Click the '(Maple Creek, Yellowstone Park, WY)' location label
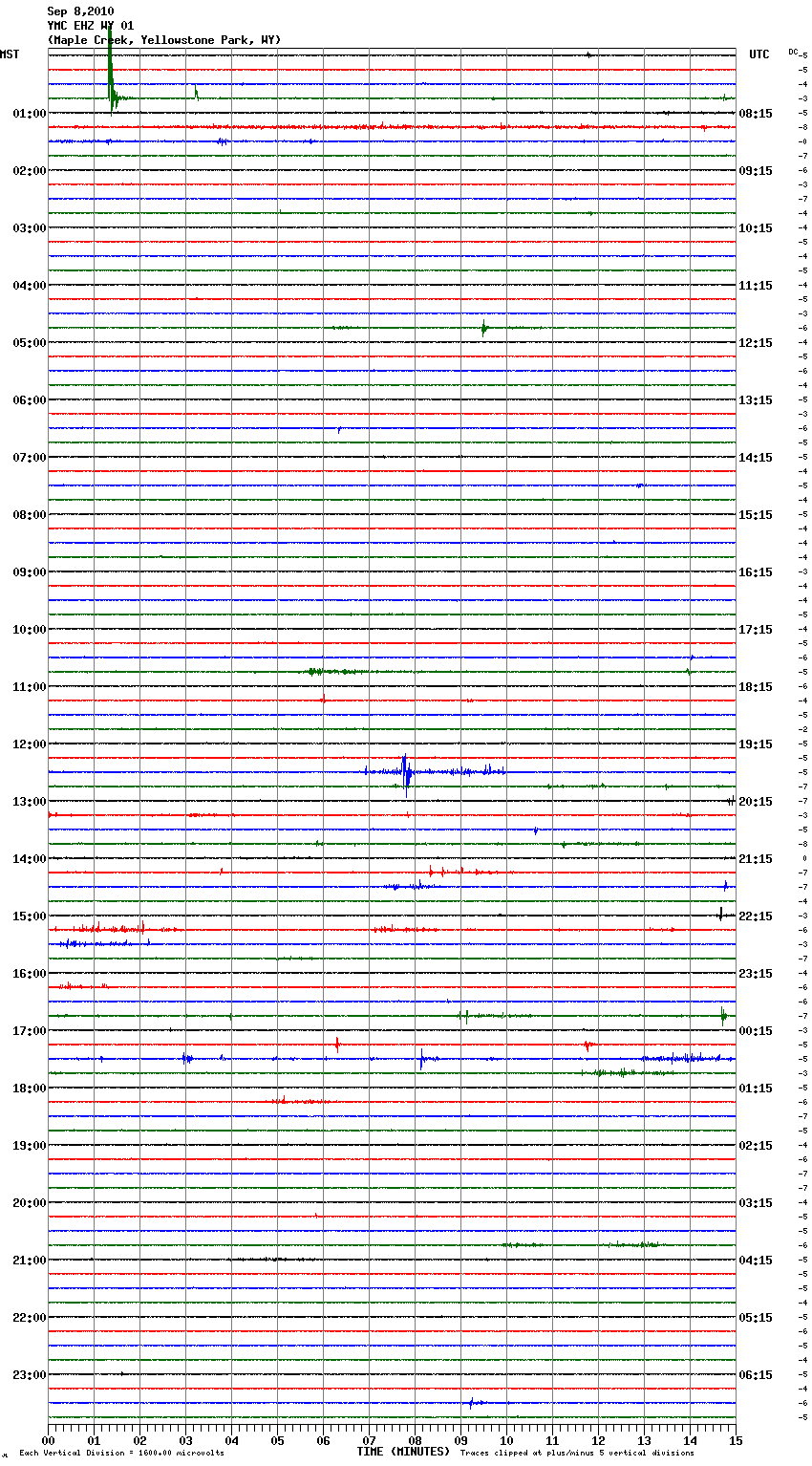Screen dimensions: 812x1466 tap(164, 40)
